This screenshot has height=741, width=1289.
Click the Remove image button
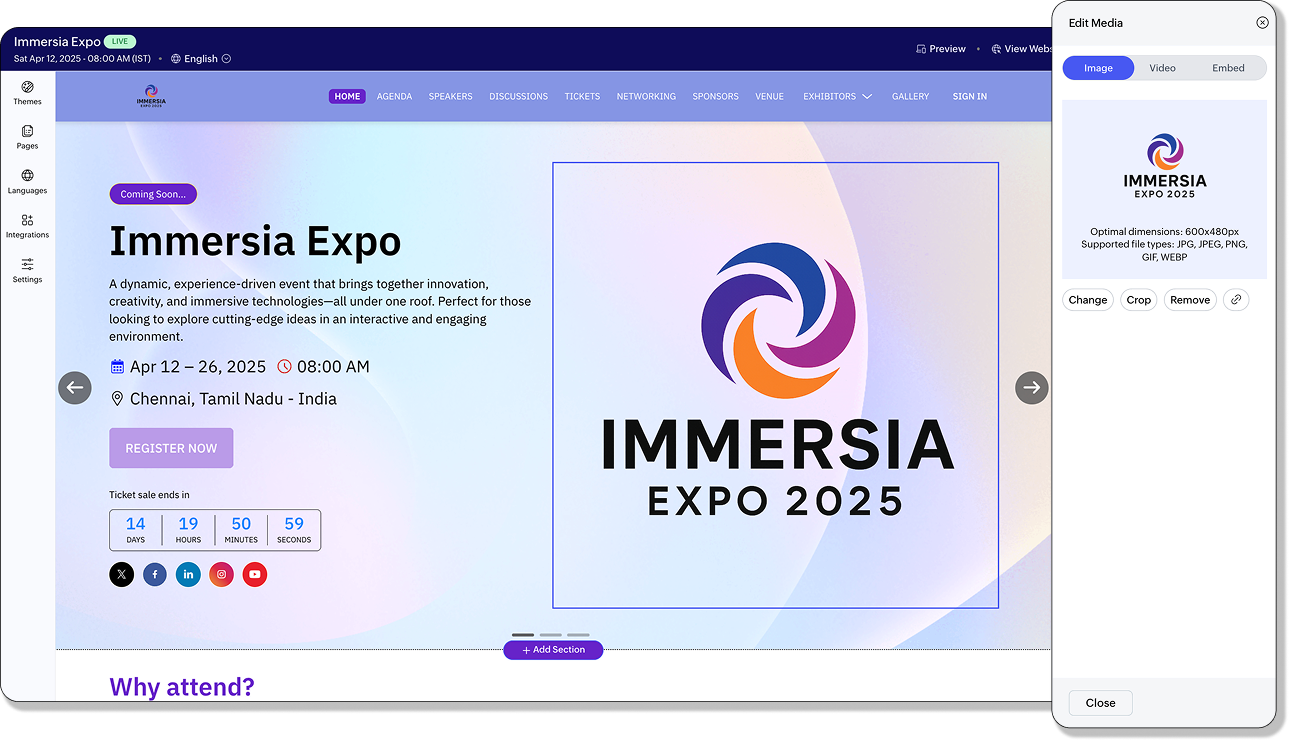(x=1190, y=300)
